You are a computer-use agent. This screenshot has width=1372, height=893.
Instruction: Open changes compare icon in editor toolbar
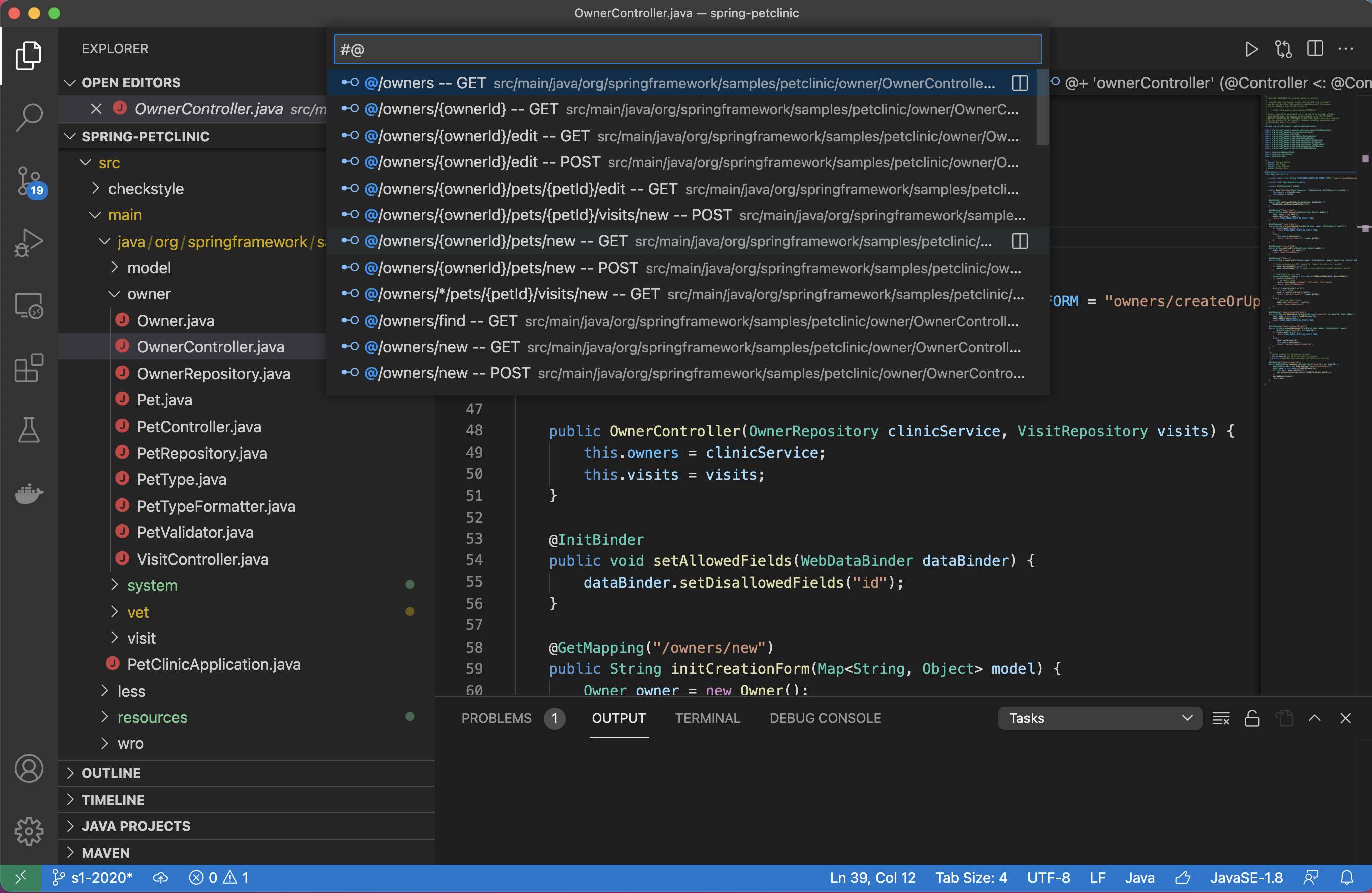click(x=1283, y=49)
